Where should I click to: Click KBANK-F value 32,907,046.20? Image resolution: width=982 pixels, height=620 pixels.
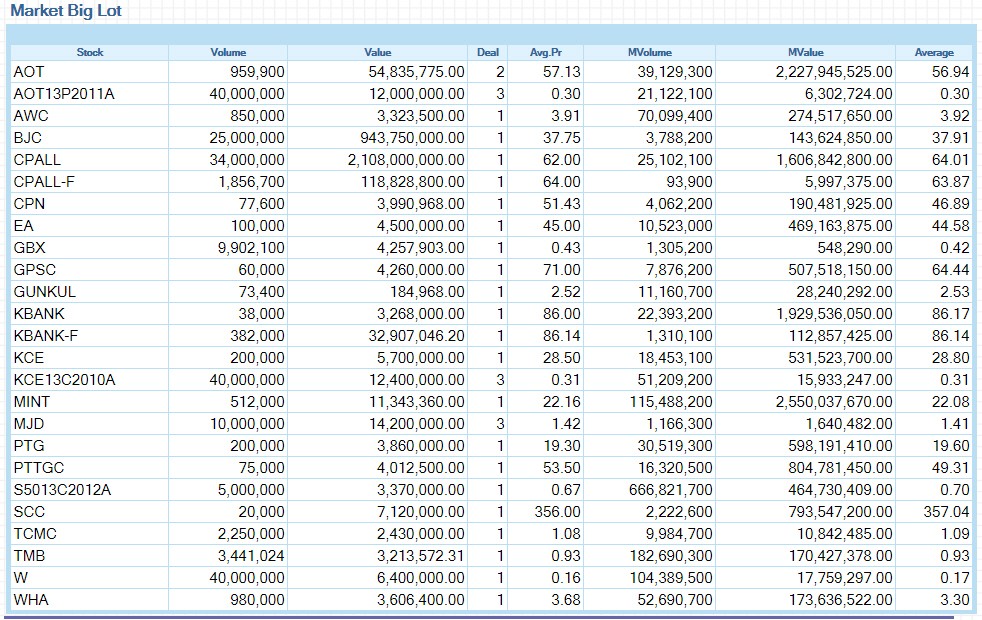coord(416,336)
